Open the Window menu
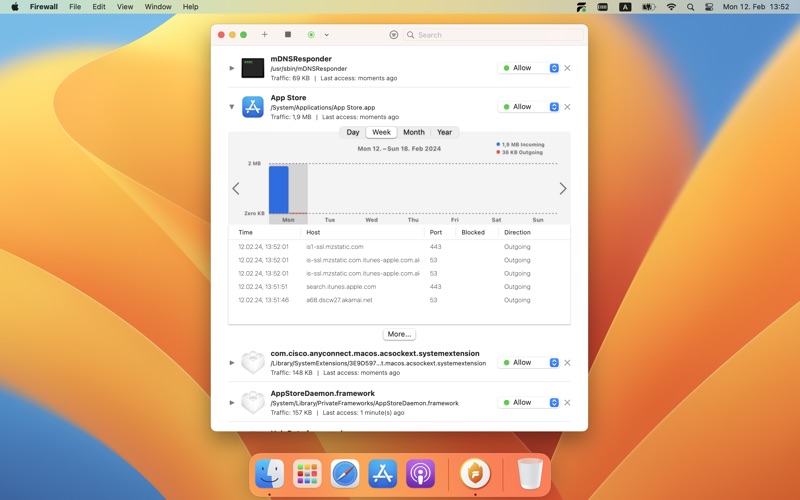 point(158,7)
